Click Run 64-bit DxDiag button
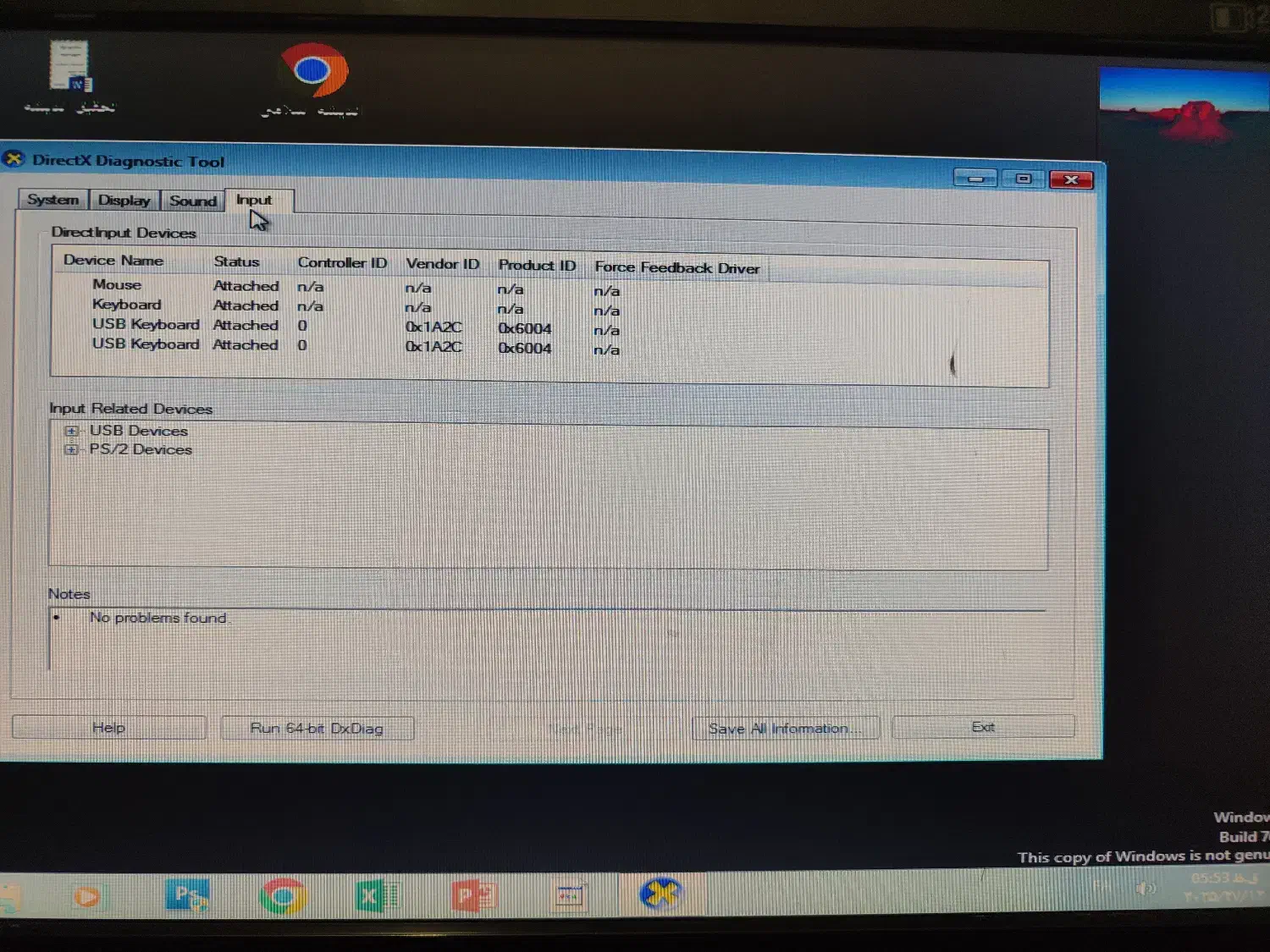 click(x=317, y=729)
